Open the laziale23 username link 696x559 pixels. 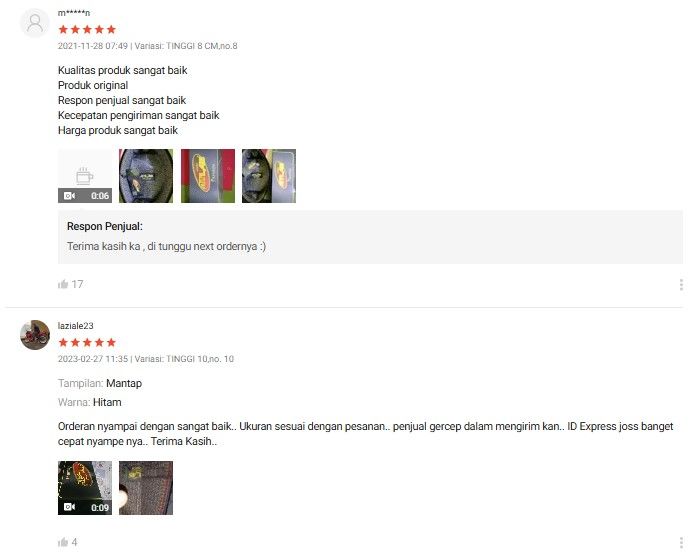(75, 326)
